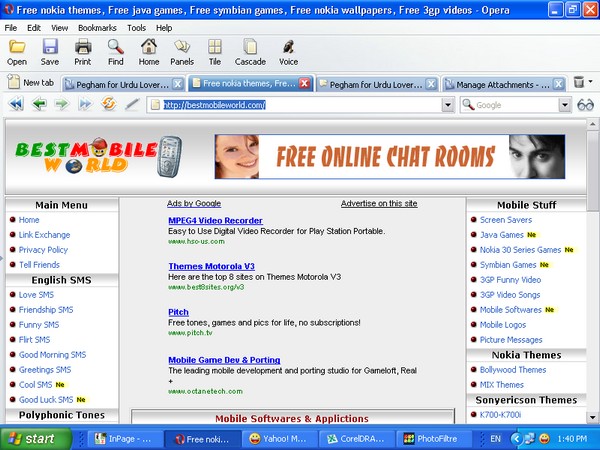Open Mobile Game Dev & Porting link
Screen dimensions: 600x450
point(224,360)
